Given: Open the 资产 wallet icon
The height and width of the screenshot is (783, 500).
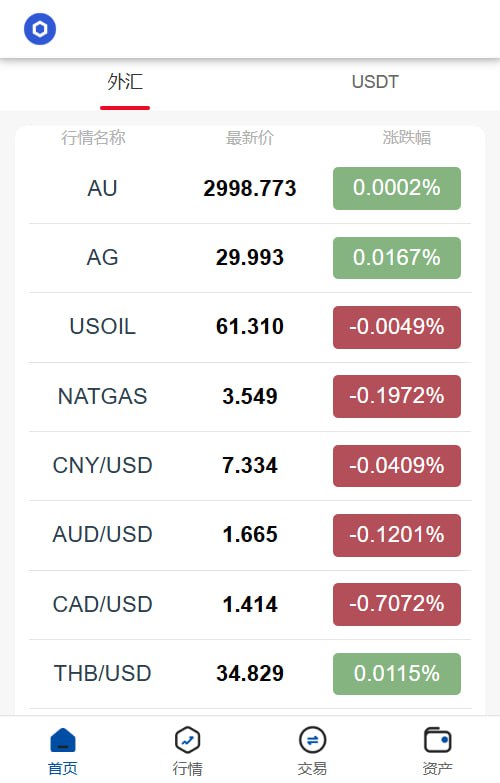Looking at the screenshot, I should (x=437, y=740).
